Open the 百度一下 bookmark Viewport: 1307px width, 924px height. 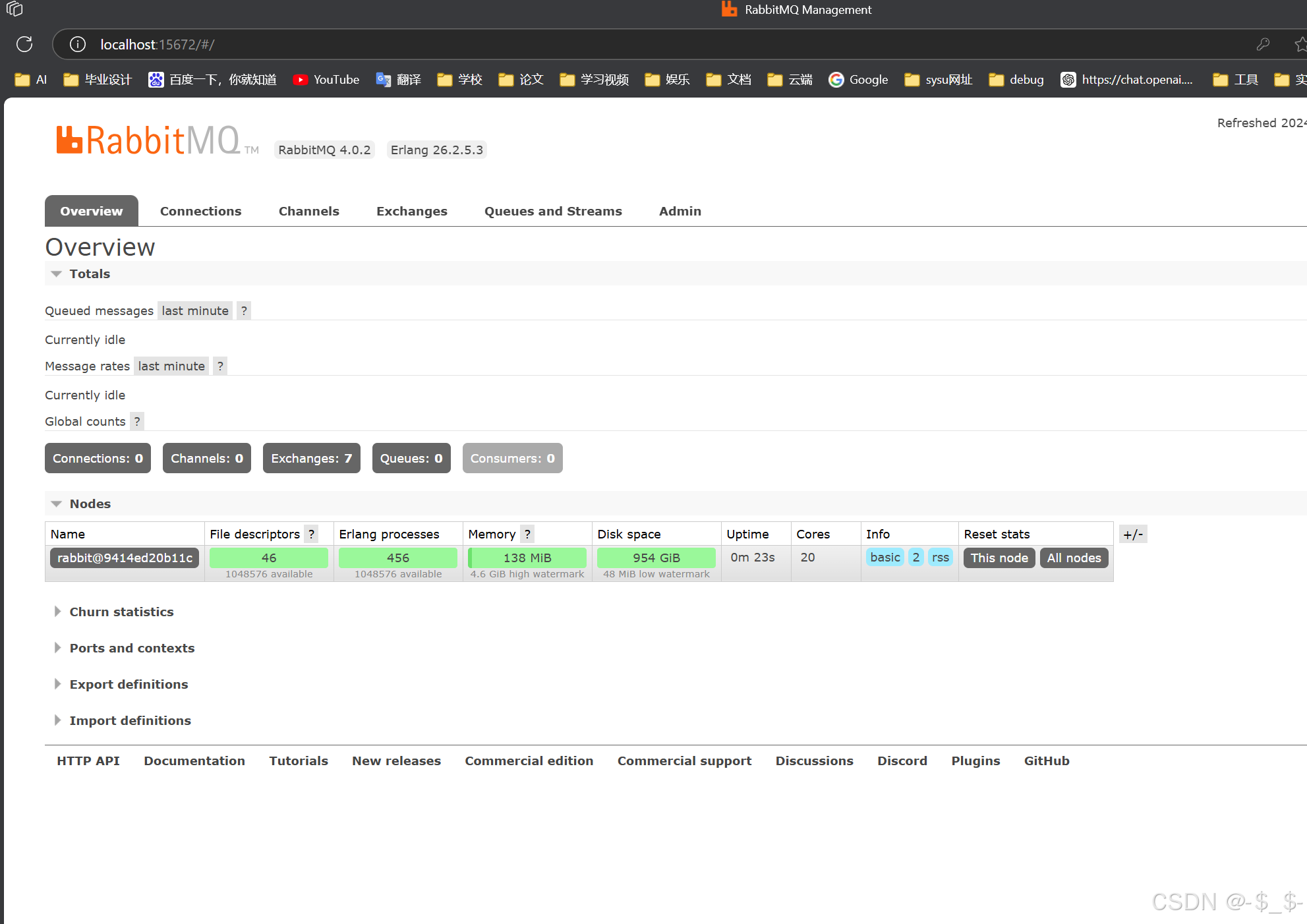pos(212,80)
